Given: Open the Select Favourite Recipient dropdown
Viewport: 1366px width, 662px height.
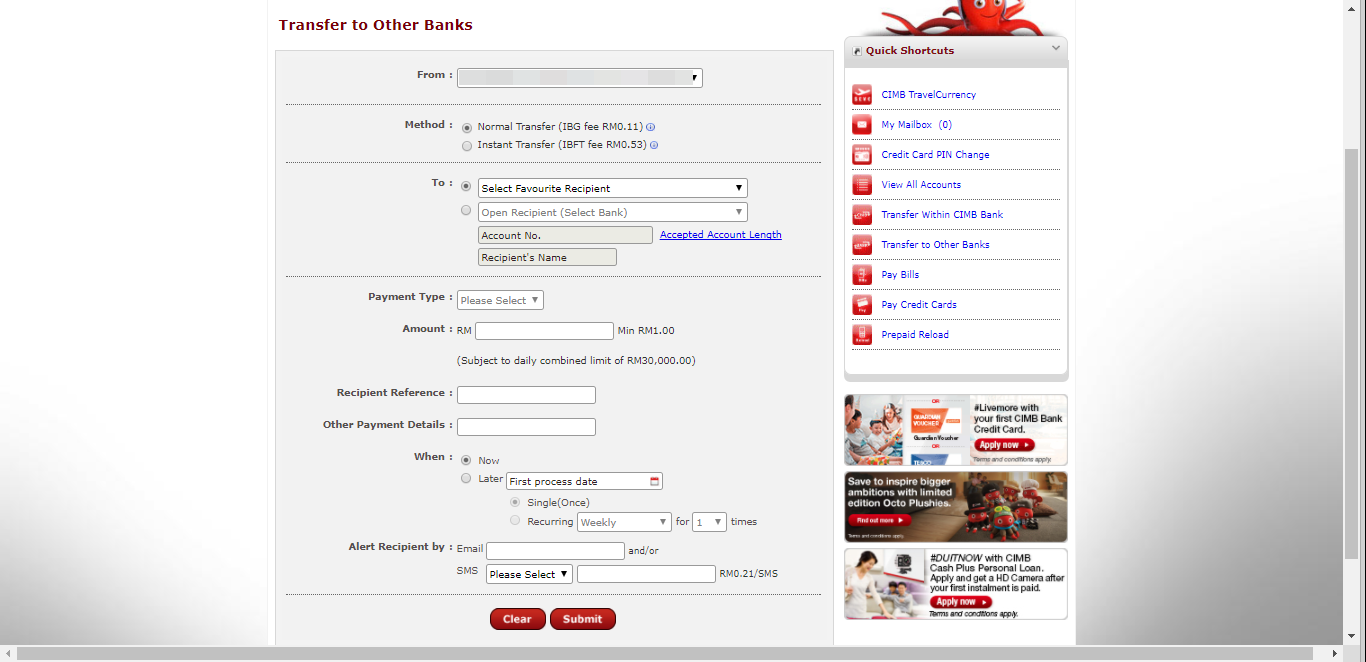Looking at the screenshot, I should pyautogui.click(x=613, y=188).
